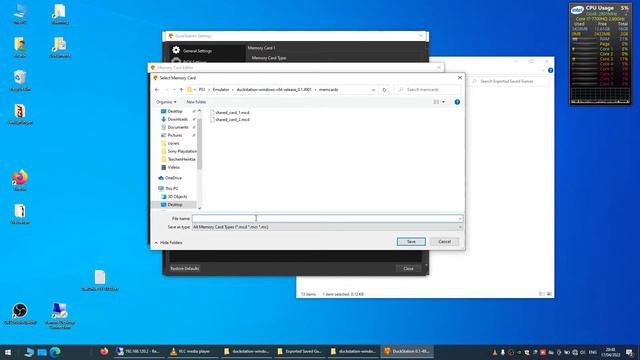Image resolution: width=640 pixels, height=360 pixels.
Task: Switch Explorer window to large icons view
Action: (x=549, y=294)
